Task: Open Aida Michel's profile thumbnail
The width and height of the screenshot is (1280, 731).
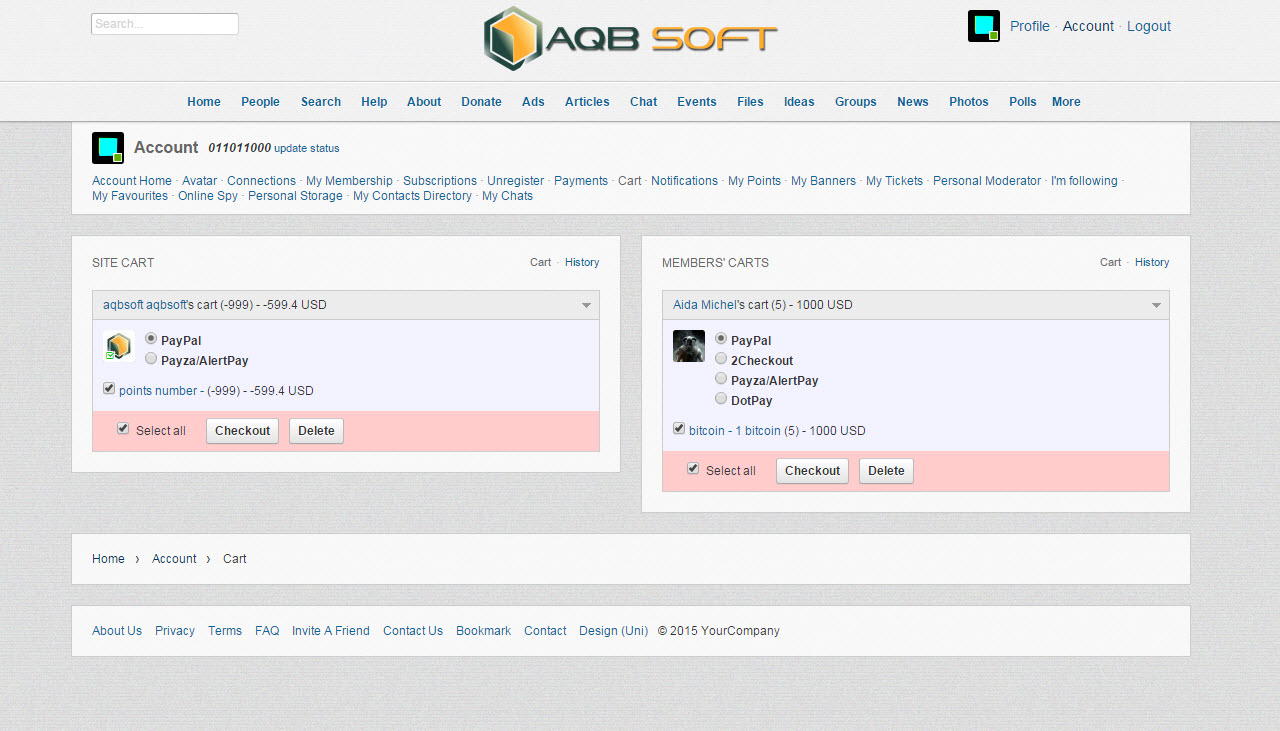Action: (x=689, y=346)
